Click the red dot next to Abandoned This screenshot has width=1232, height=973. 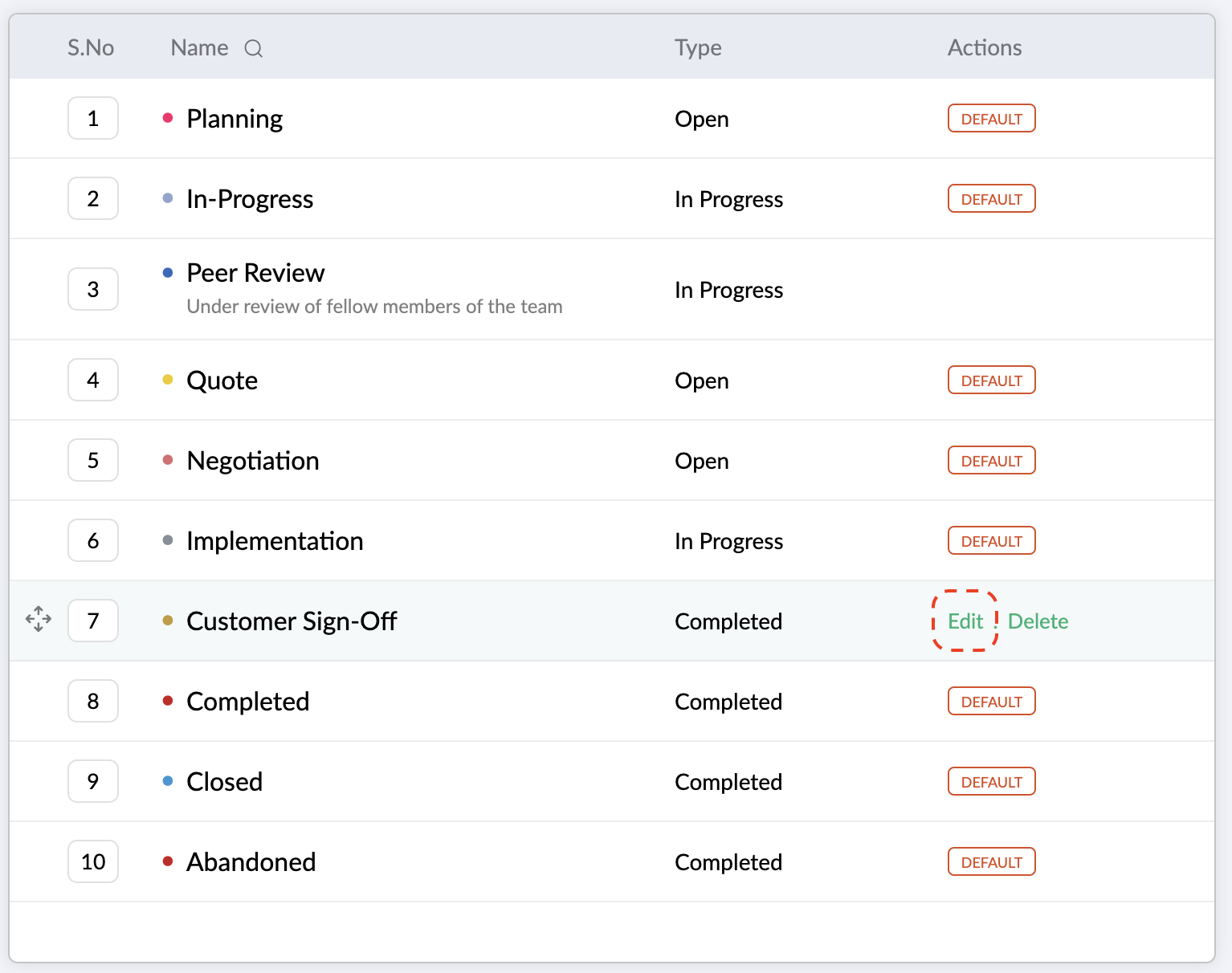point(168,861)
